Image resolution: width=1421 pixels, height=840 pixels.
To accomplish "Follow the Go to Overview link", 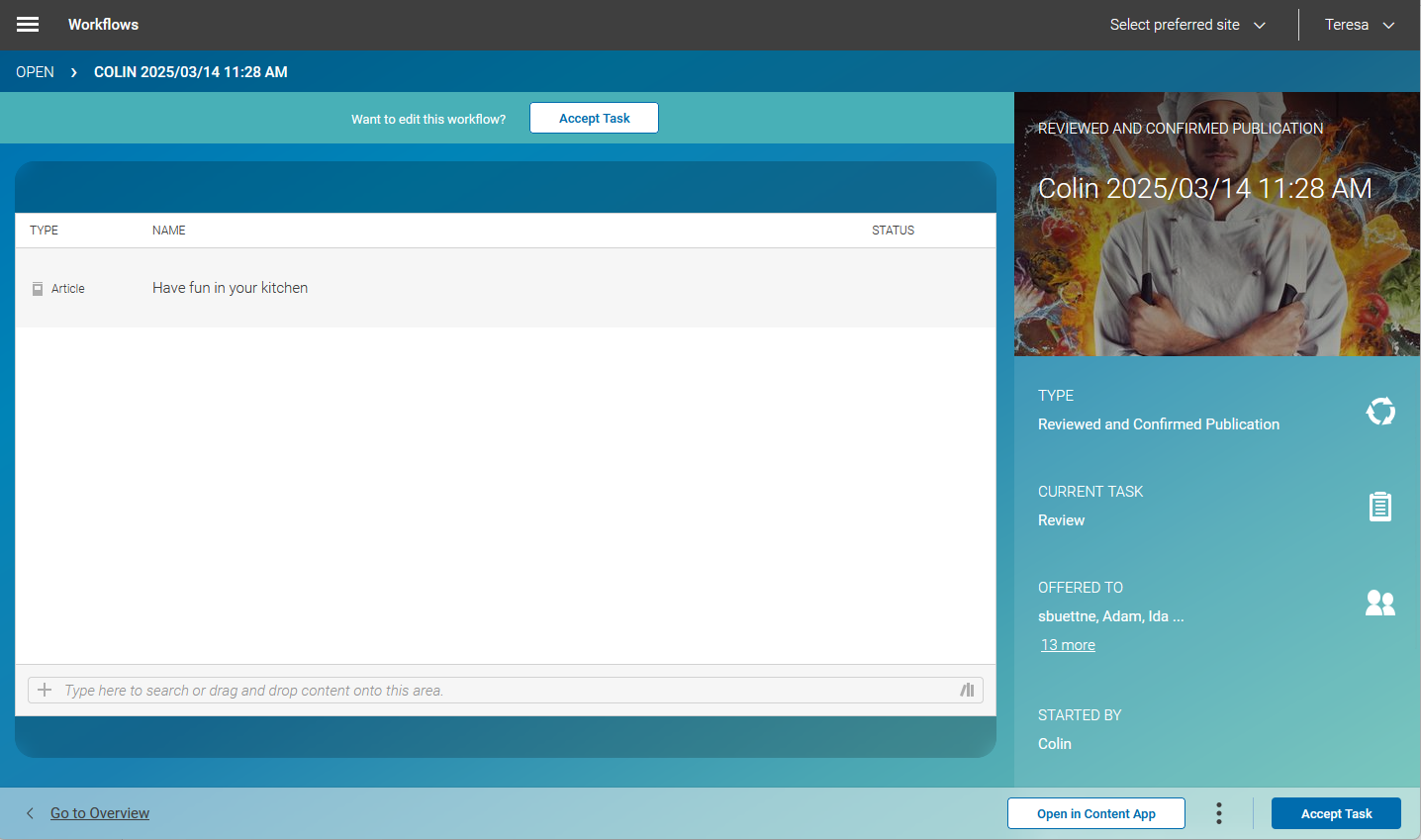I will [x=99, y=812].
